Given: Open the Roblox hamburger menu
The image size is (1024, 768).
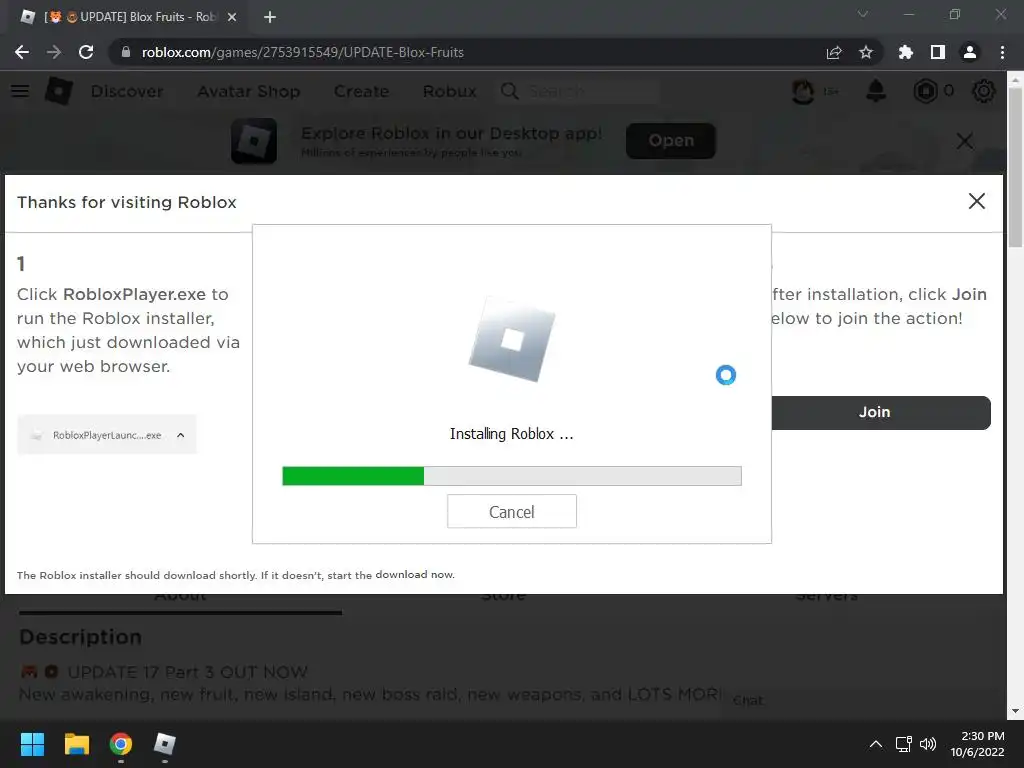Looking at the screenshot, I should pos(20,91).
